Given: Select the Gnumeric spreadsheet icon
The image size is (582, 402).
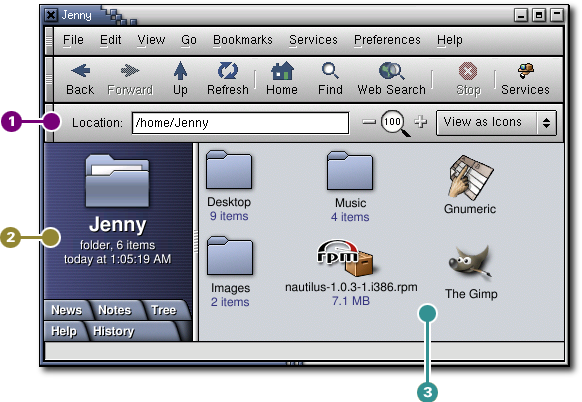Looking at the screenshot, I should (x=470, y=177).
